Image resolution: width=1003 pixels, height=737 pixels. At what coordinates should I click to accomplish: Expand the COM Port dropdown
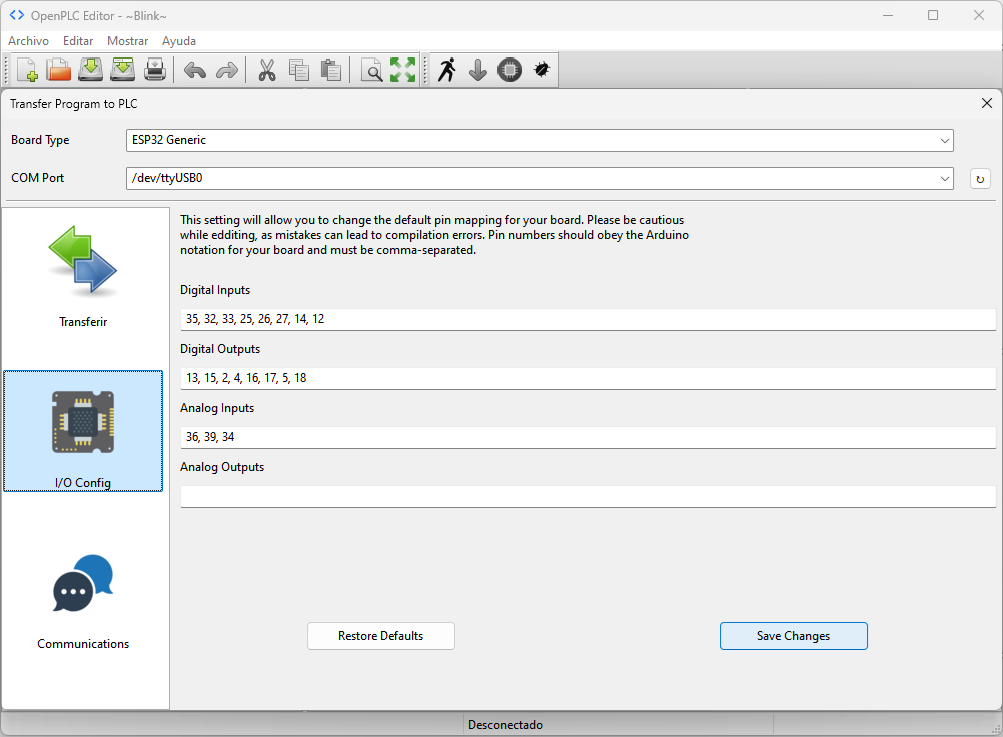point(540,179)
